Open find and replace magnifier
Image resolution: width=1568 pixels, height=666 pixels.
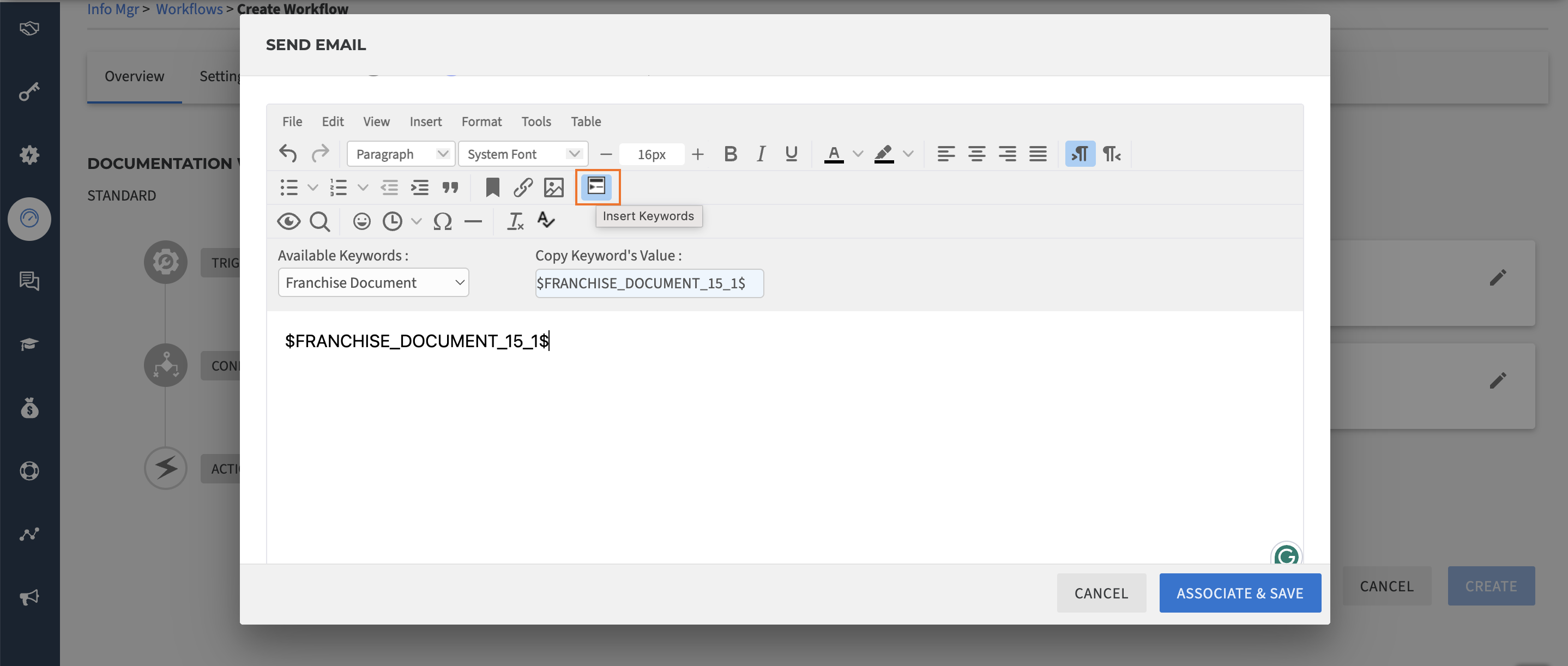tap(320, 221)
